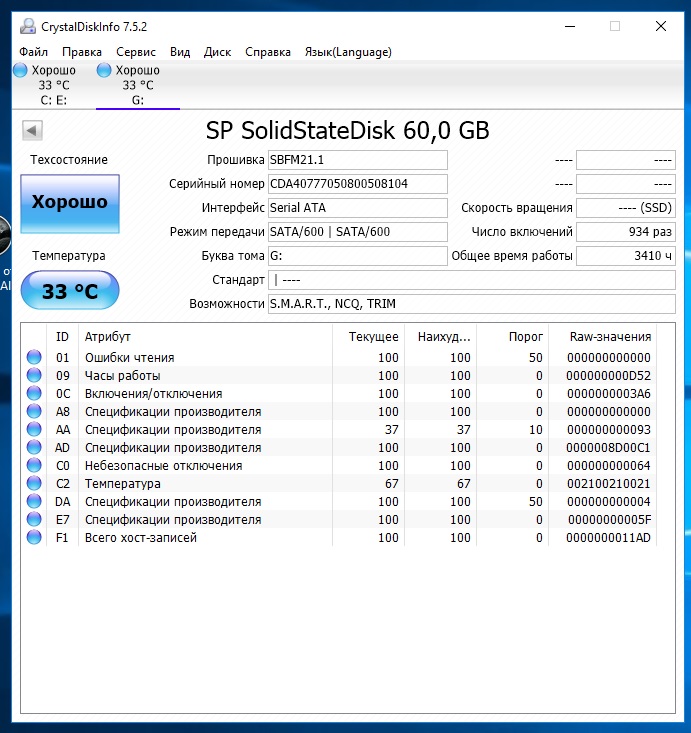Click status orb of Ошибки чтения row
This screenshot has height=733, width=691.
[34, 358]
